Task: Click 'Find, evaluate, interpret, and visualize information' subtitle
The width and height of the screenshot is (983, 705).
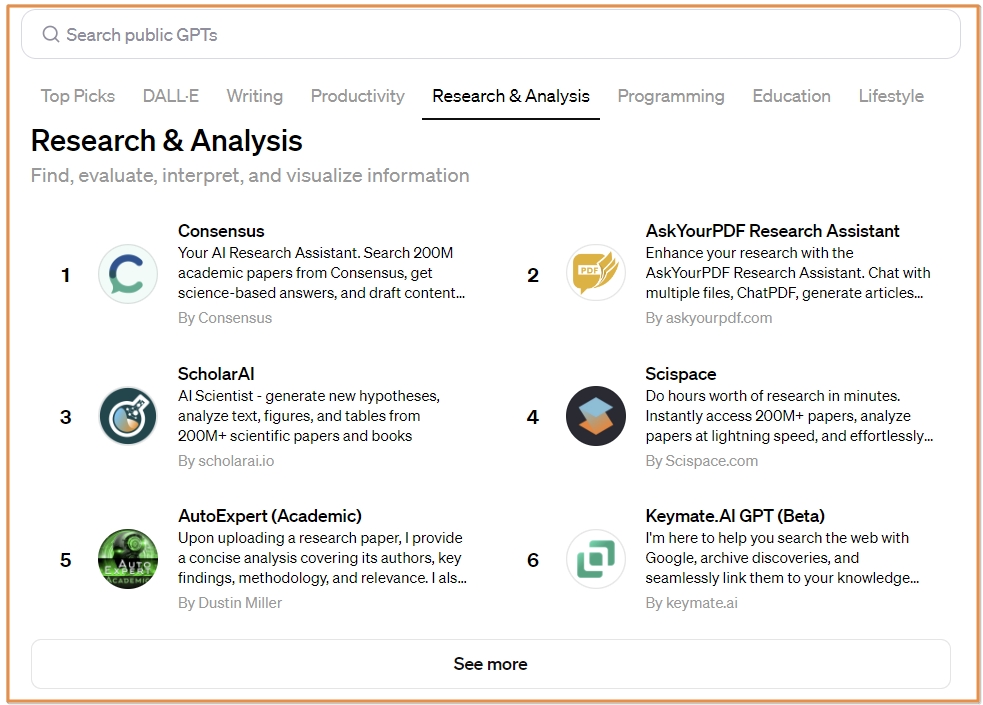Action: tap(250, 175)
